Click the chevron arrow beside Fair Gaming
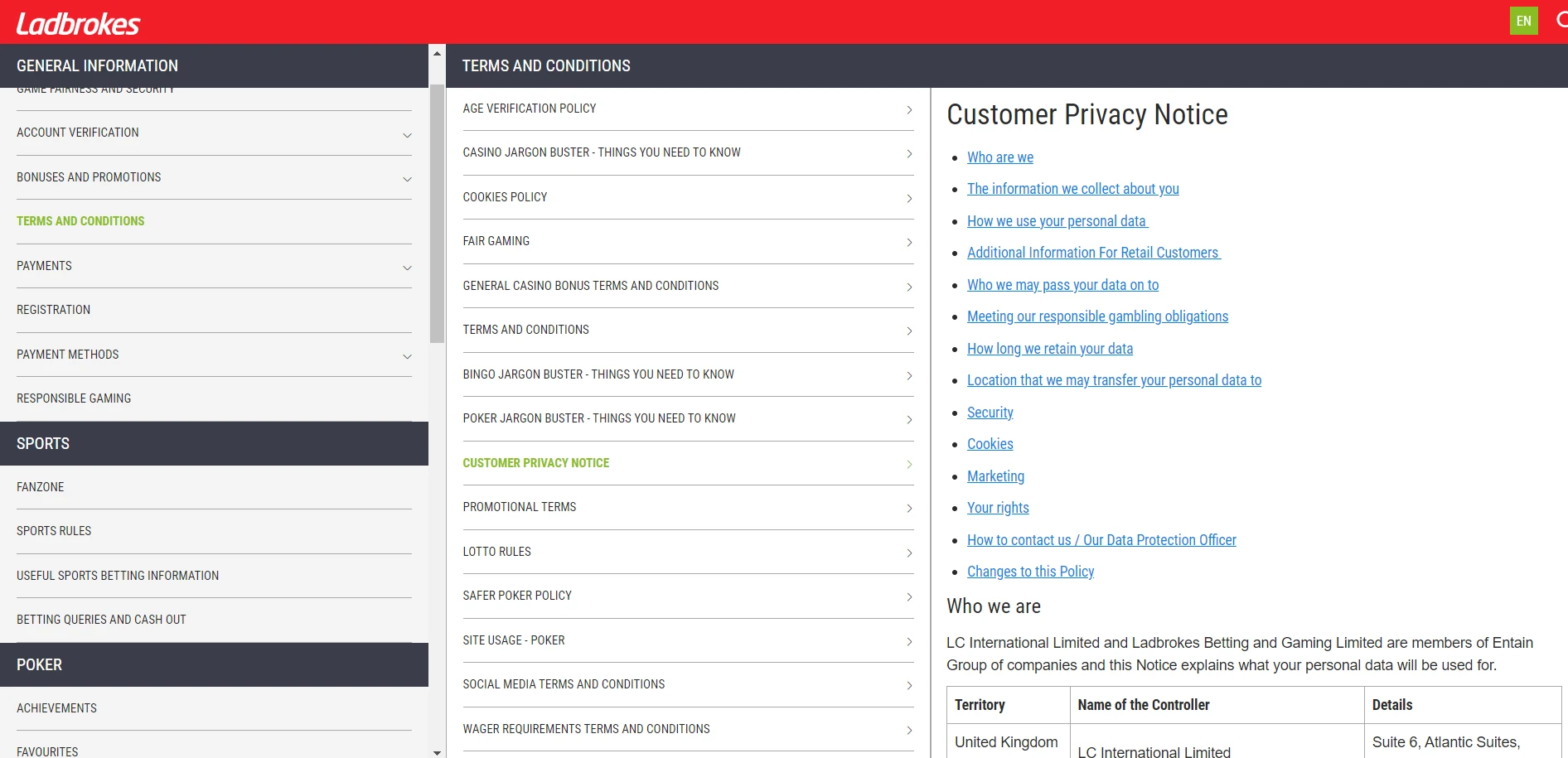1568x758 pixels. pos(909,243)
